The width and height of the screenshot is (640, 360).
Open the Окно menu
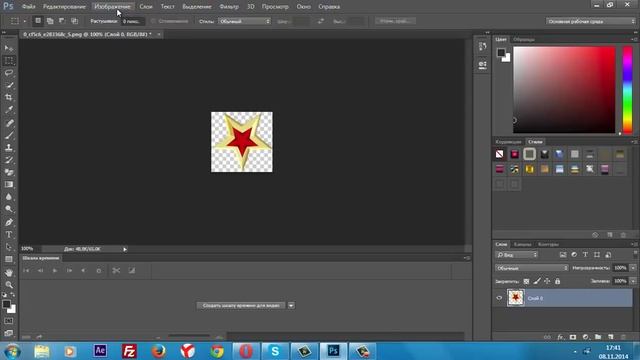point(303,7)
